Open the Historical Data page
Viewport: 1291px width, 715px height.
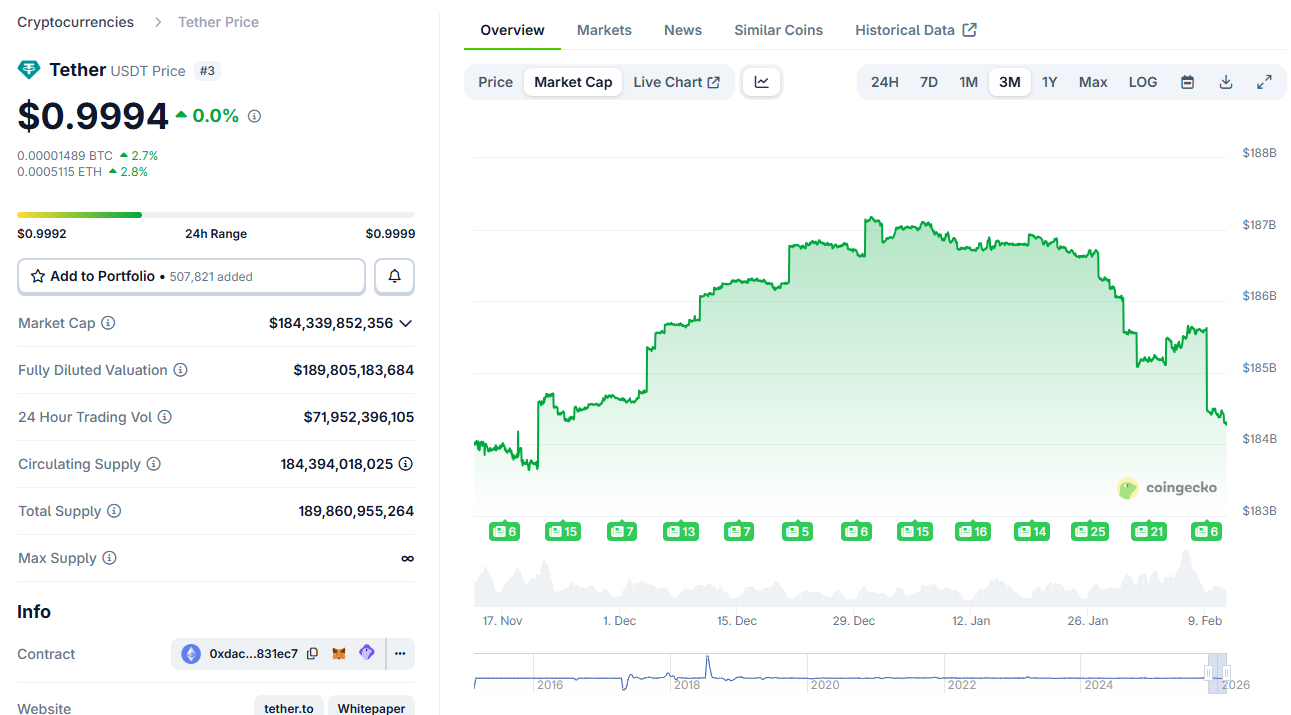pyautogui.click(x=905, y=30)
